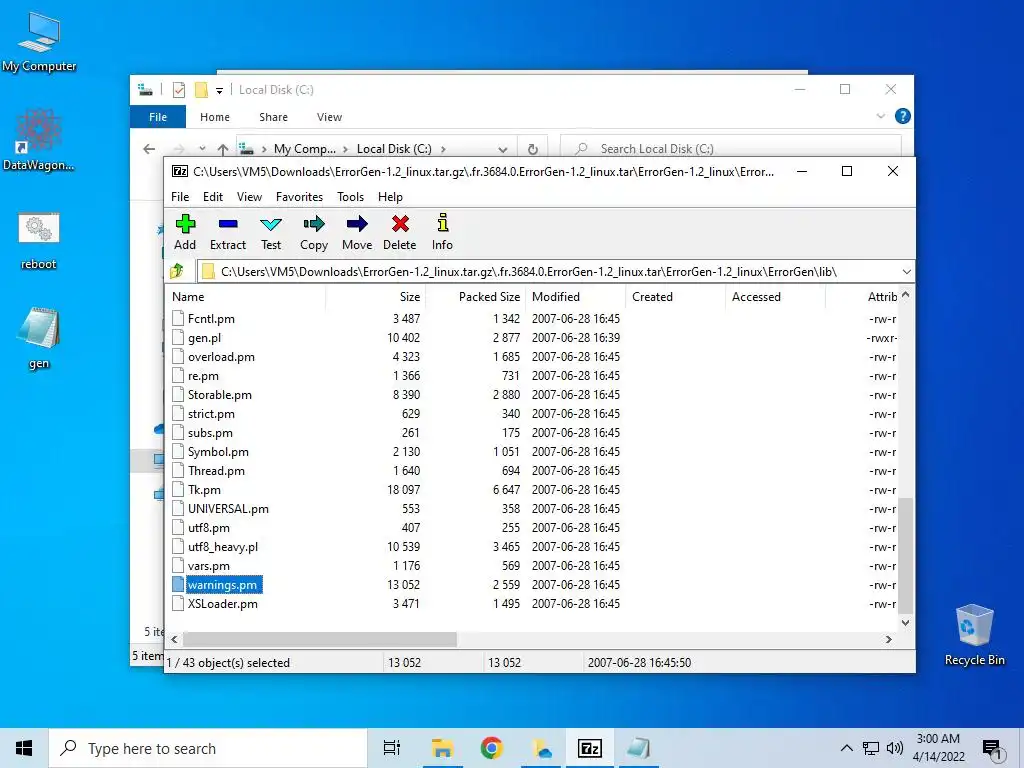Click the Add toolbar icon in 7-Zip

(185, 232)
